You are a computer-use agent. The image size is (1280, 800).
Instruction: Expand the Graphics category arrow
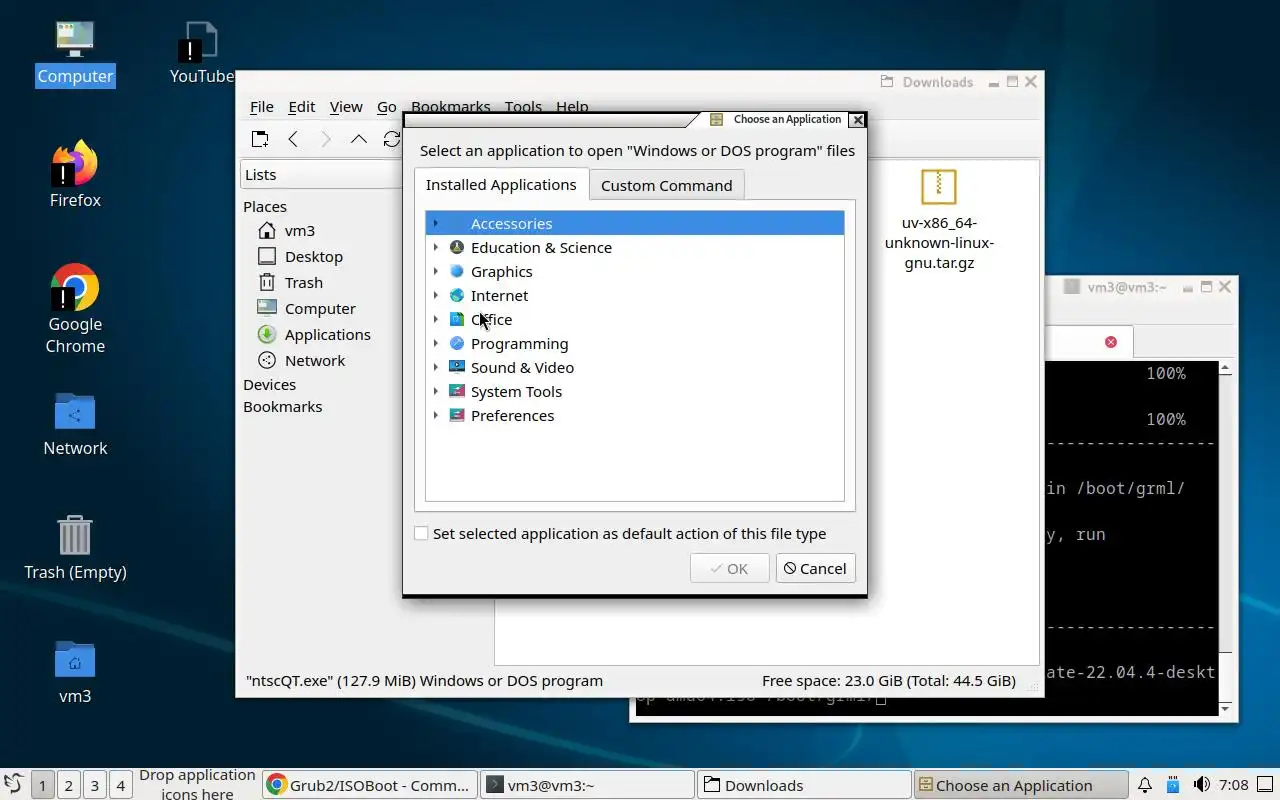pos(436,271)
